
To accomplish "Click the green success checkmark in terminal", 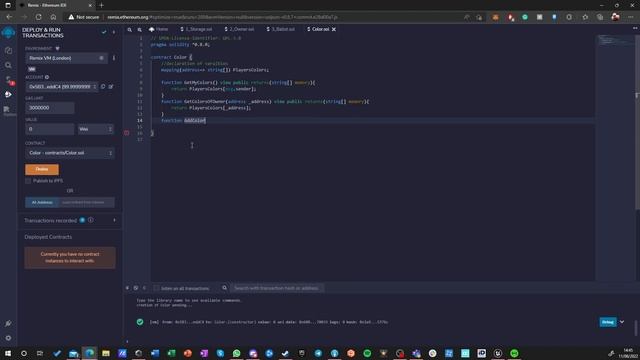I will [140, 322].
